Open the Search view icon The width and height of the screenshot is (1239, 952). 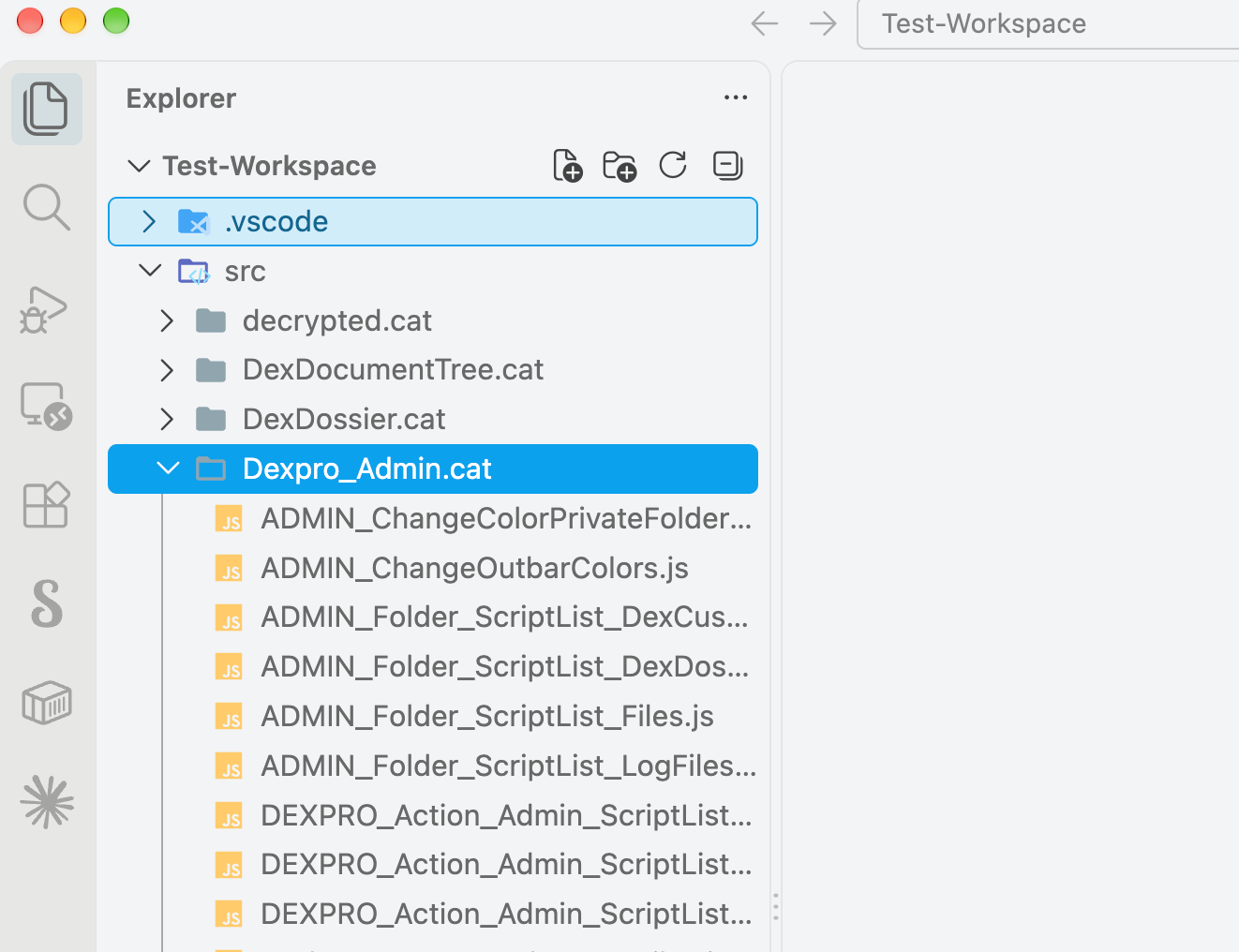coord(46,207)
